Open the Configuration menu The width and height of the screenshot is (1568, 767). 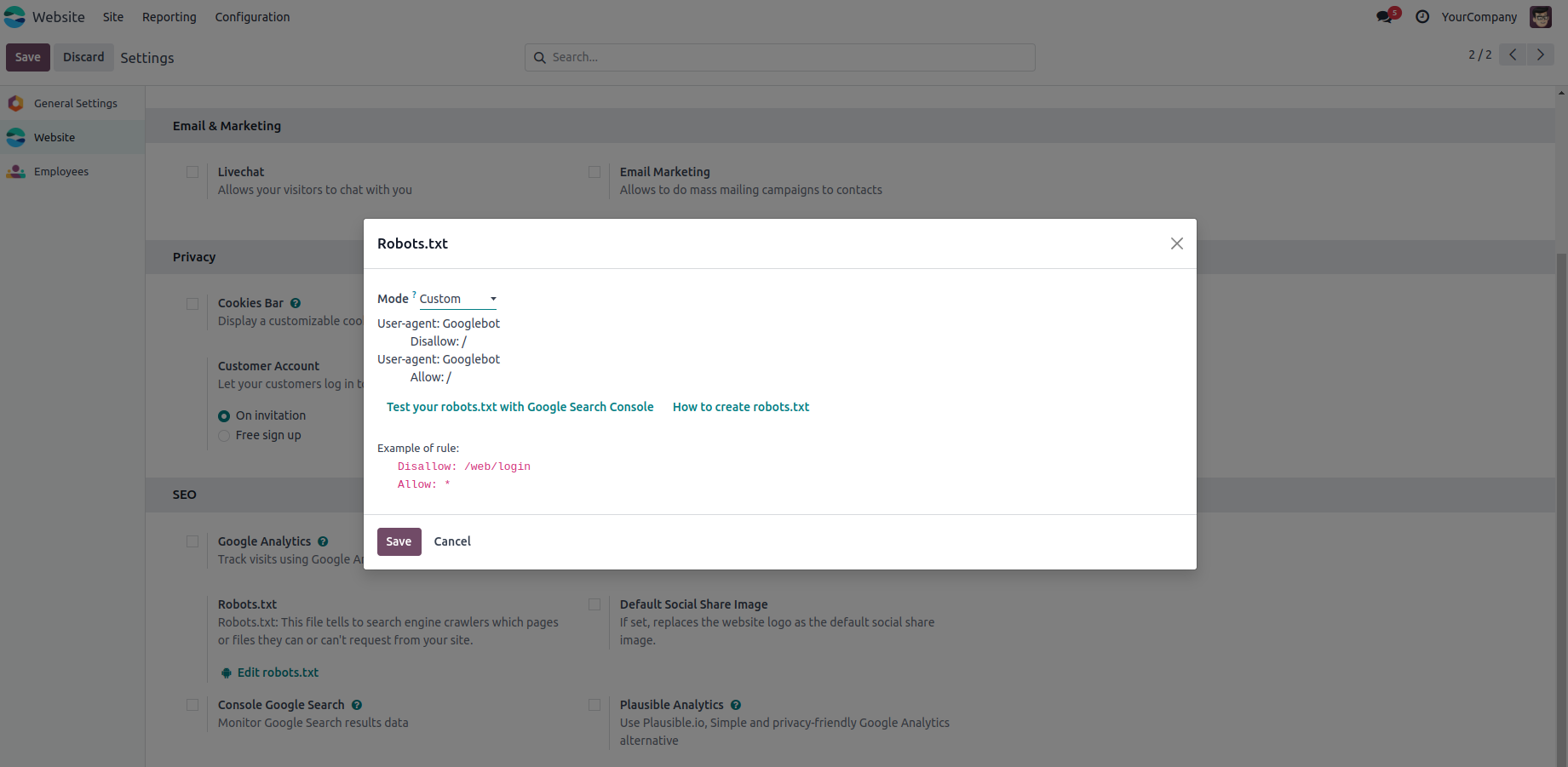tap(252, 17)
